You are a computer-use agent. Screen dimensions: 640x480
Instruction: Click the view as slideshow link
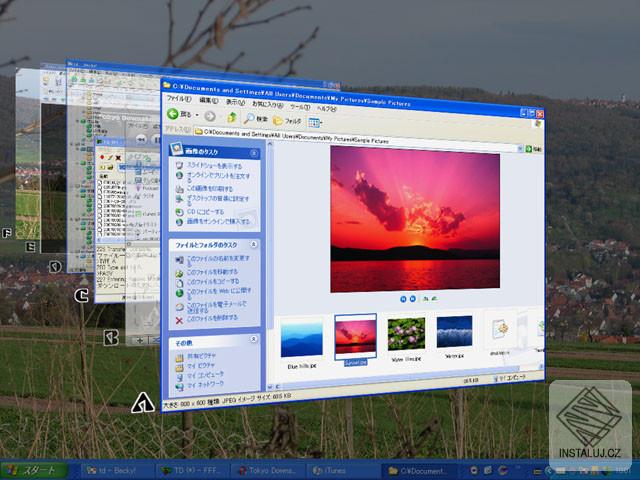[214, 166]
